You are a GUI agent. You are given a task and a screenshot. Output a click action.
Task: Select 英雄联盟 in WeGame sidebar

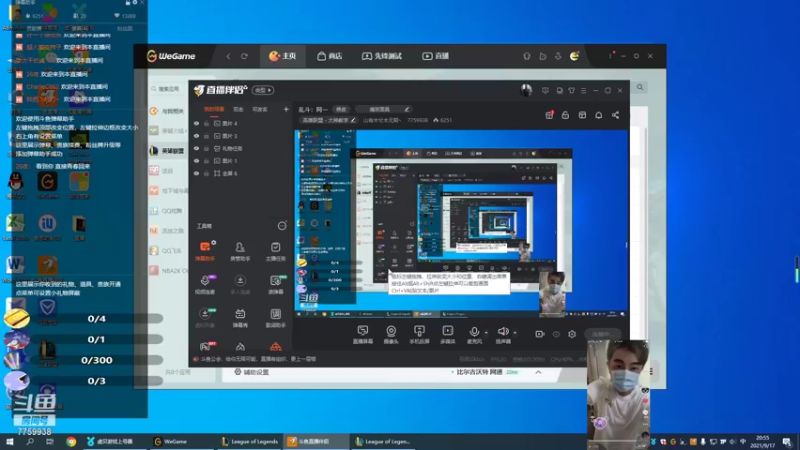tap(167, 151)
